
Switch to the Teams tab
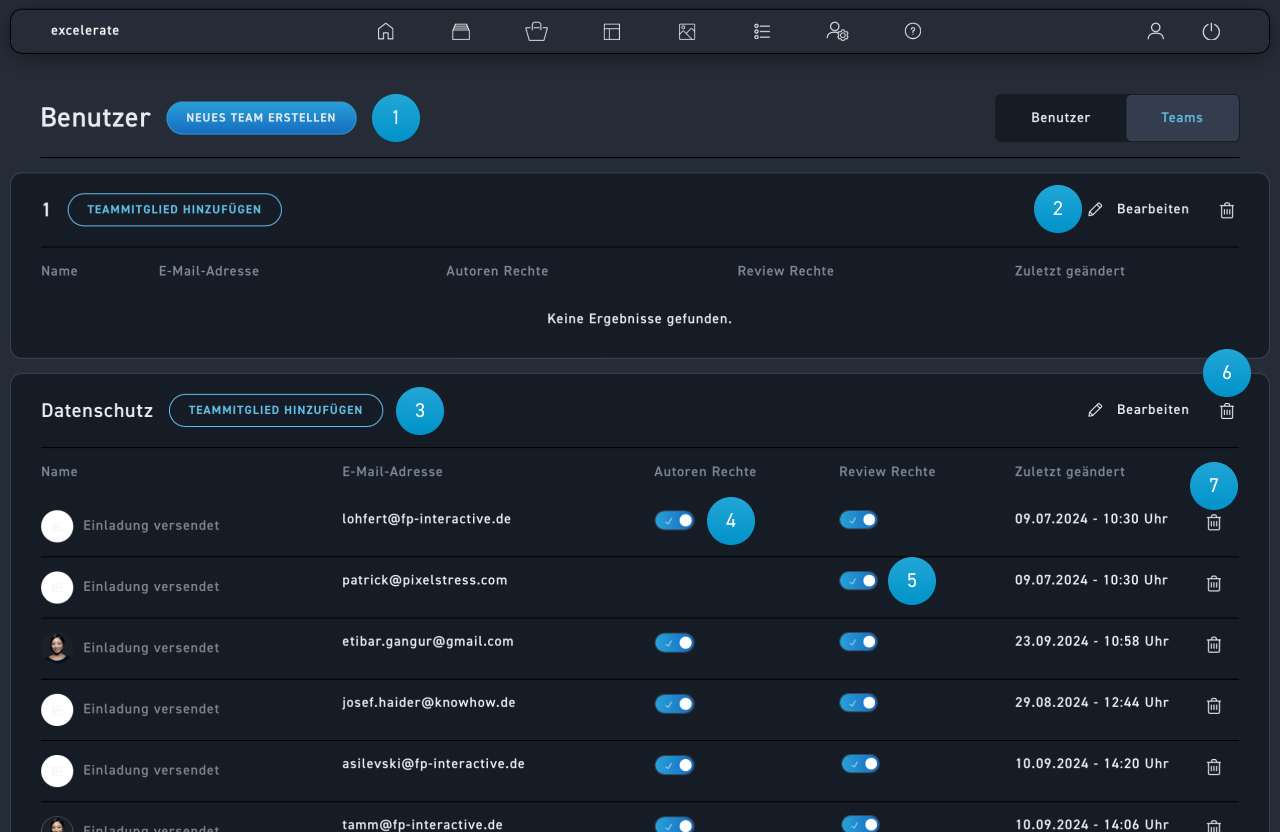1181,118
